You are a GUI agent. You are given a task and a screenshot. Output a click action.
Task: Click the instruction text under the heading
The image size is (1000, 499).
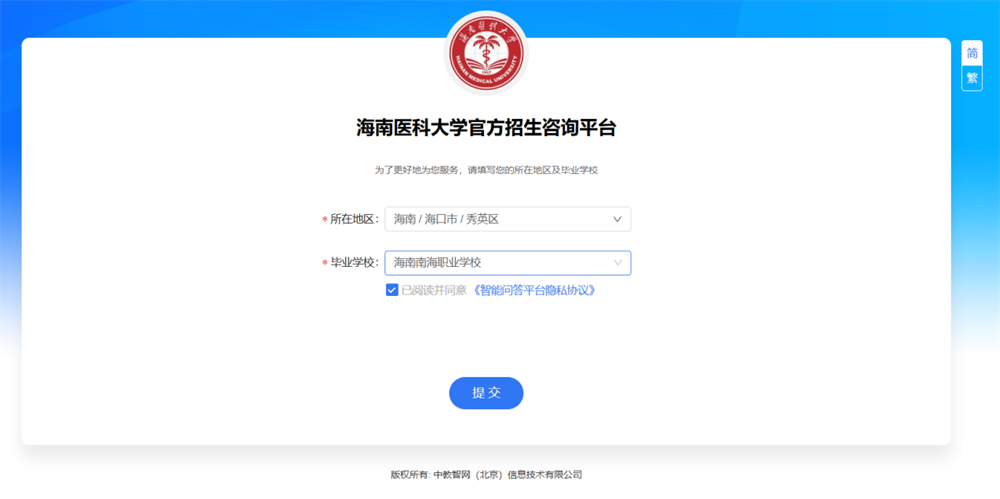pos(486,170)
